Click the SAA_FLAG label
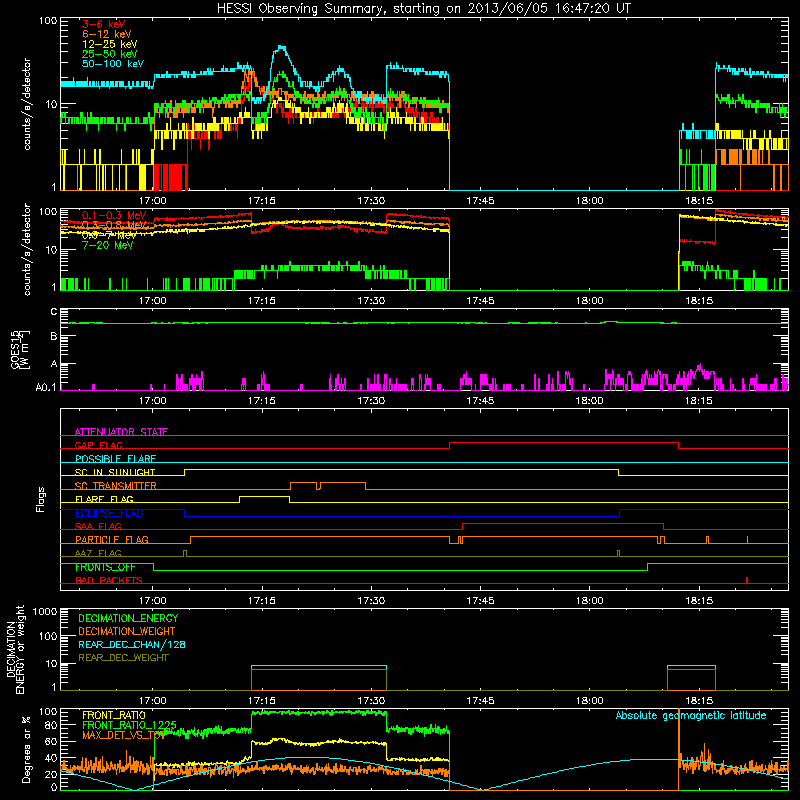The width and height of the screenshot is (800, 800). (x=98, y=526)
